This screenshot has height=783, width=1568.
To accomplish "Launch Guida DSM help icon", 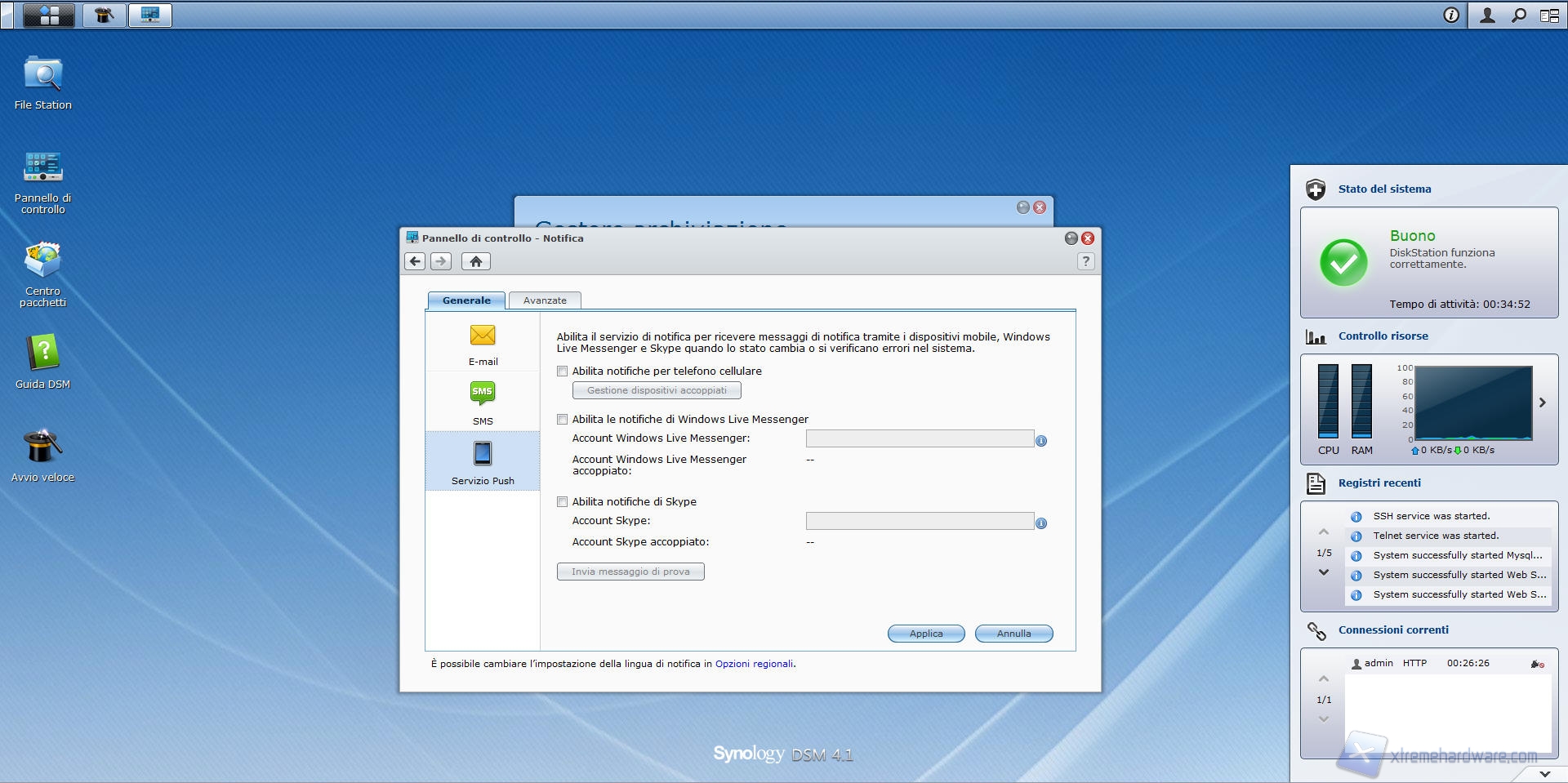I will pyautogui.click(x=42, y=354).
